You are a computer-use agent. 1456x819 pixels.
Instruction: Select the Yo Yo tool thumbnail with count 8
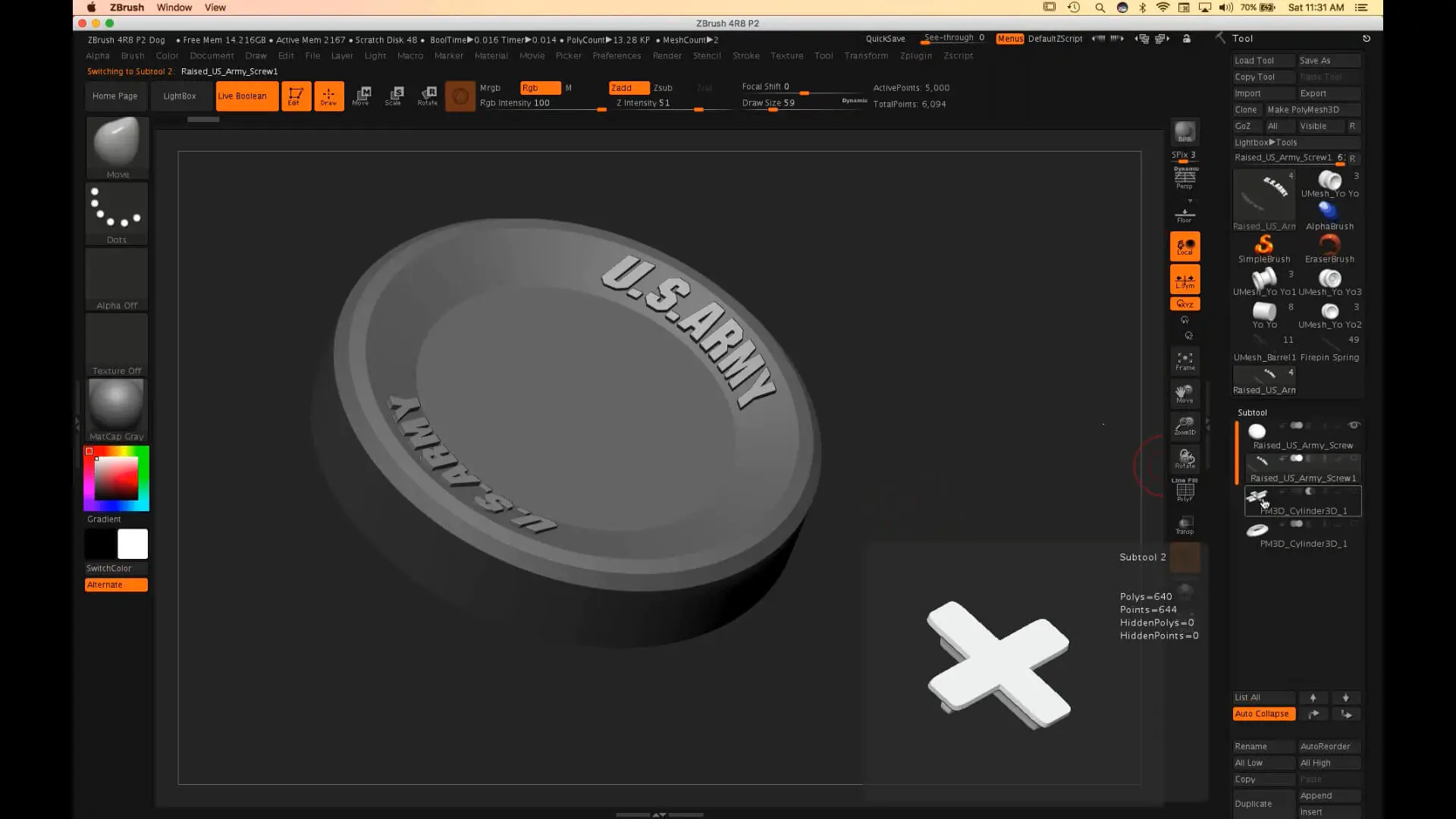coord(1264,315)
